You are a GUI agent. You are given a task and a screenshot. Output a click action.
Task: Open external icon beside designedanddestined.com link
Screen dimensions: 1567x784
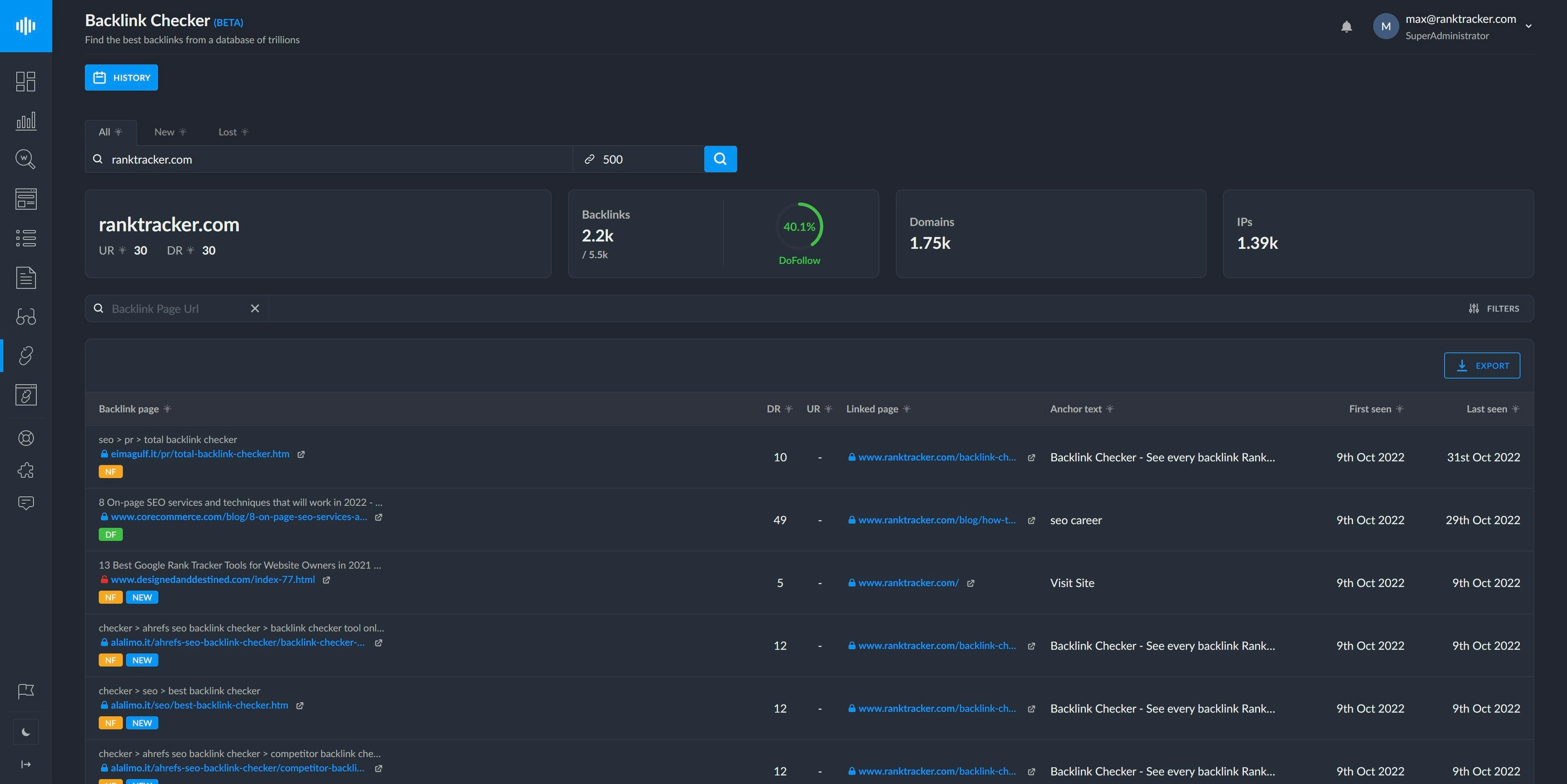pos(326,580)
